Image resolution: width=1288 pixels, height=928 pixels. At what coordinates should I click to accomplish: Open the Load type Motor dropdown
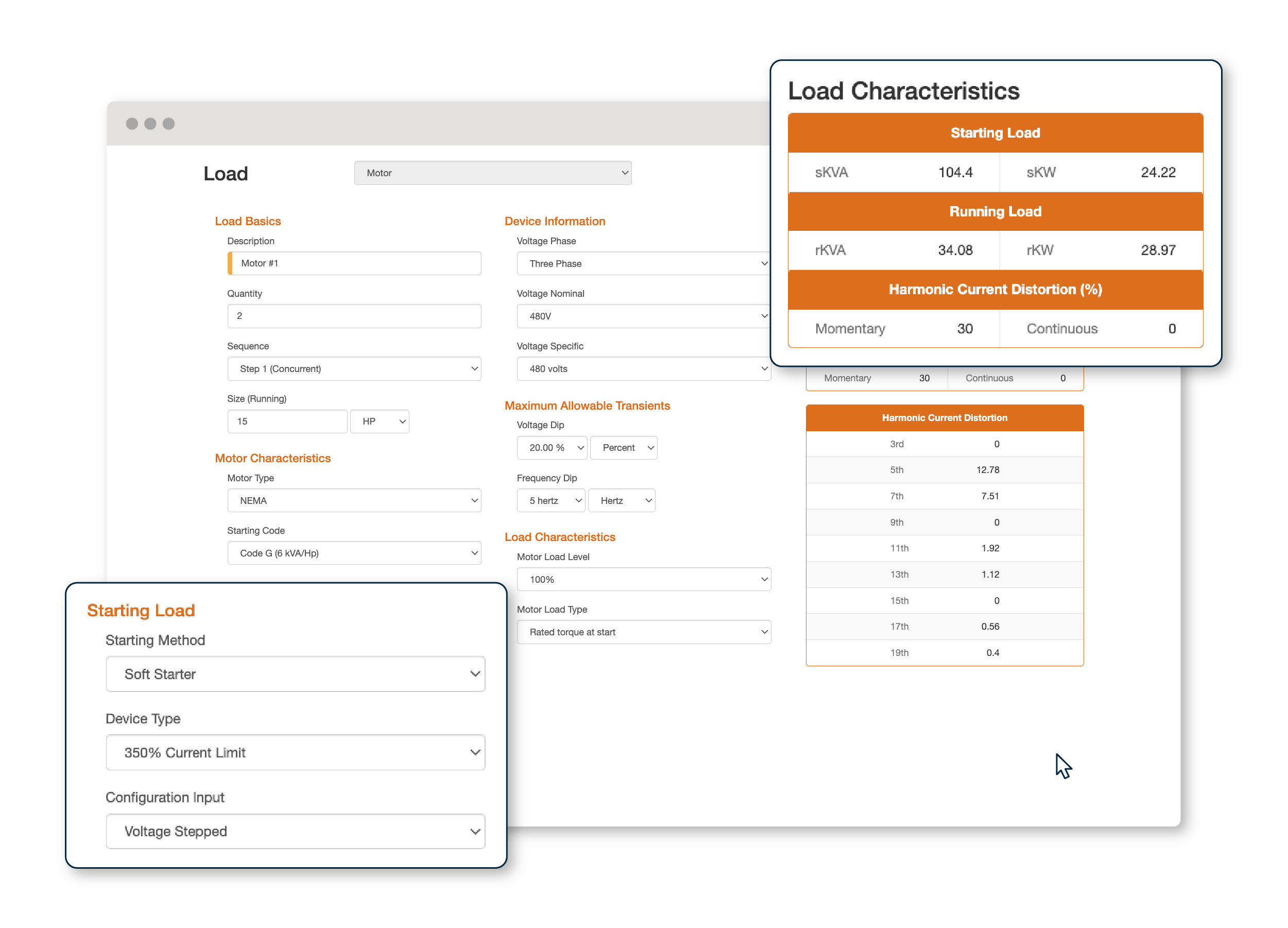point(492,173)
